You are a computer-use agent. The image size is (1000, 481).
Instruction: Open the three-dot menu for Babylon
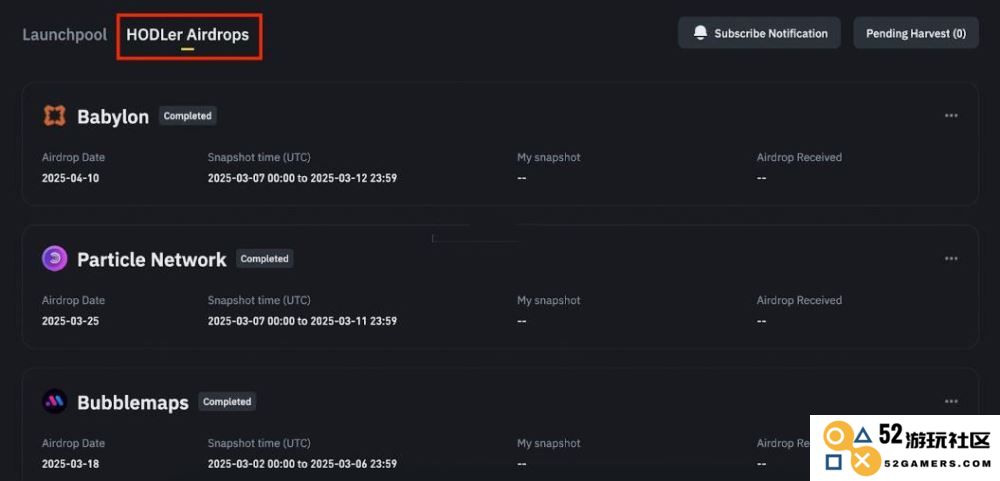pyautogui.click(x=951, y=116)
